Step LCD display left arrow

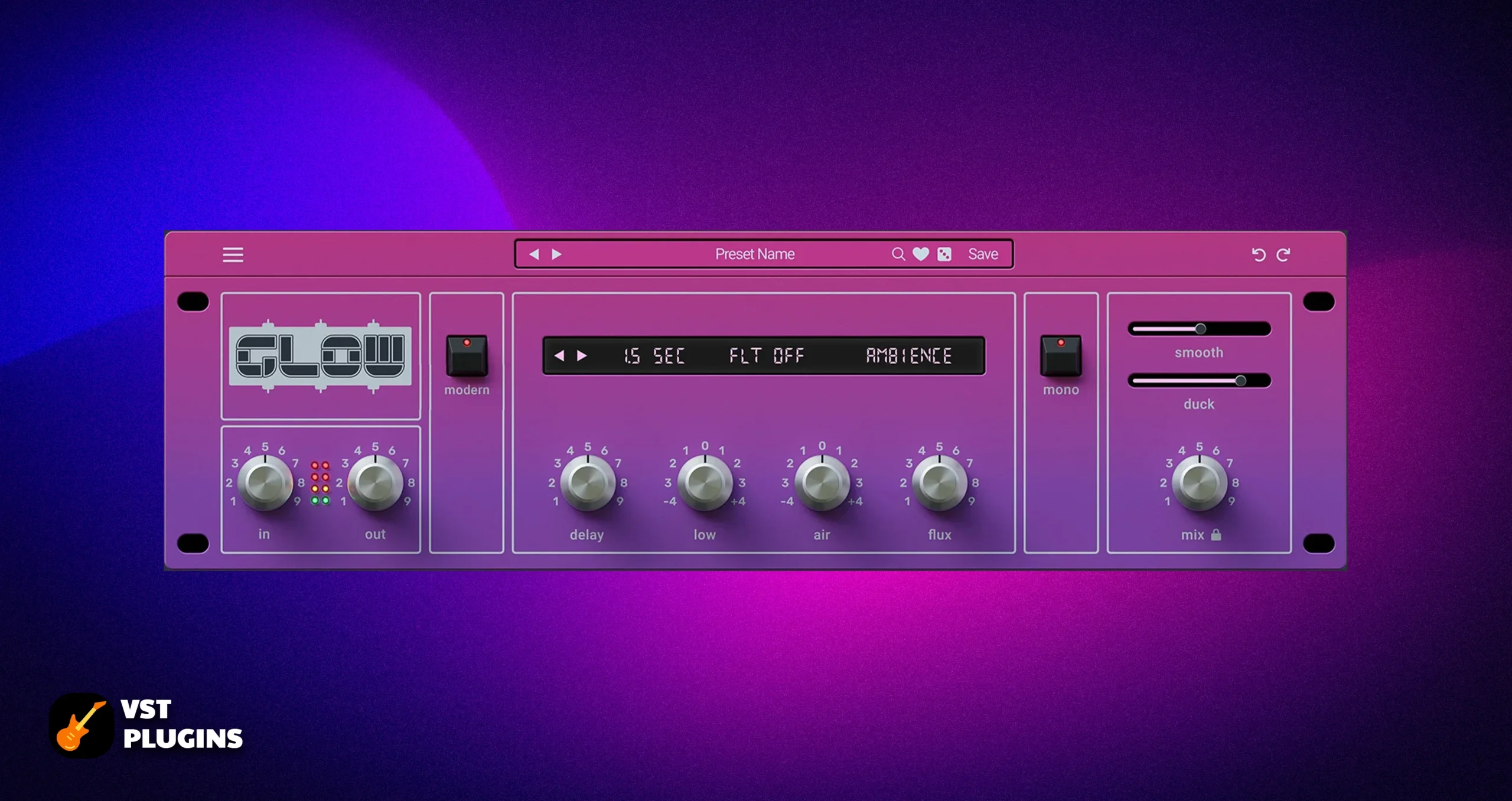559,355
